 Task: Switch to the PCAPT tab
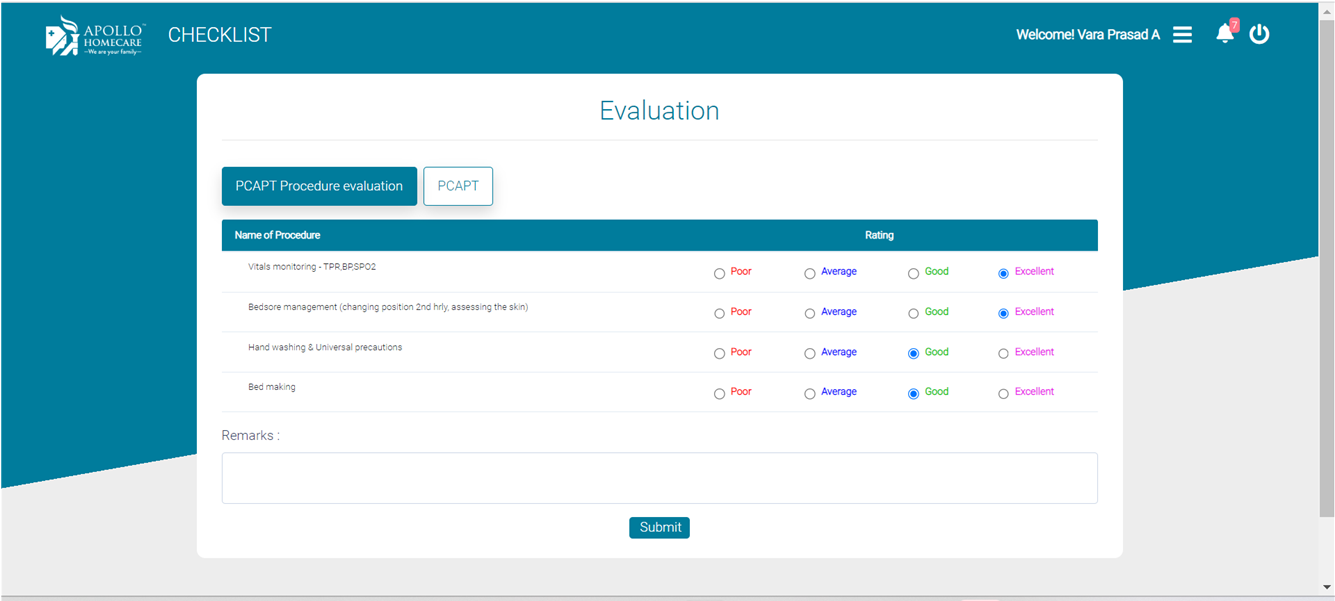(458, 185)
